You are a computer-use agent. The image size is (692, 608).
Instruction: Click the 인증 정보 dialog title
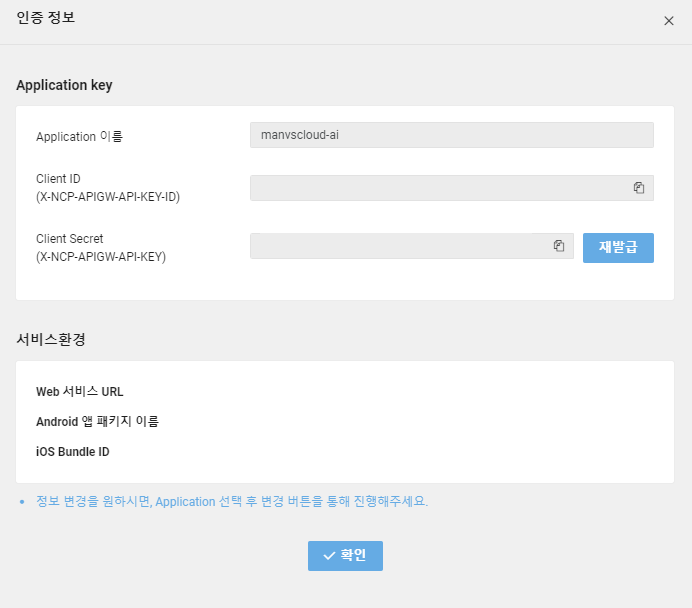pyautogui.click(x=46, y=18)
